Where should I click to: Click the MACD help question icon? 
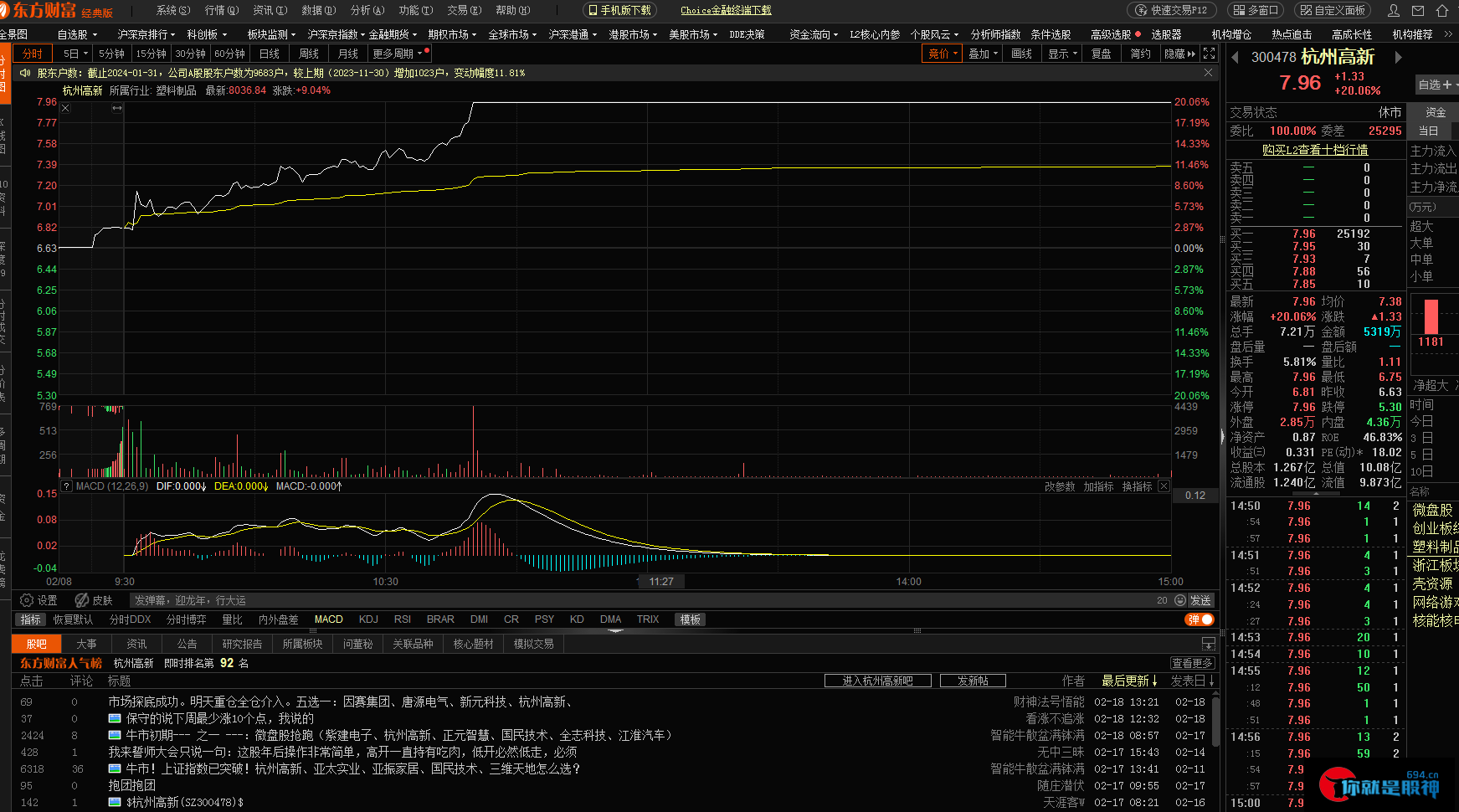coord(66,486)
